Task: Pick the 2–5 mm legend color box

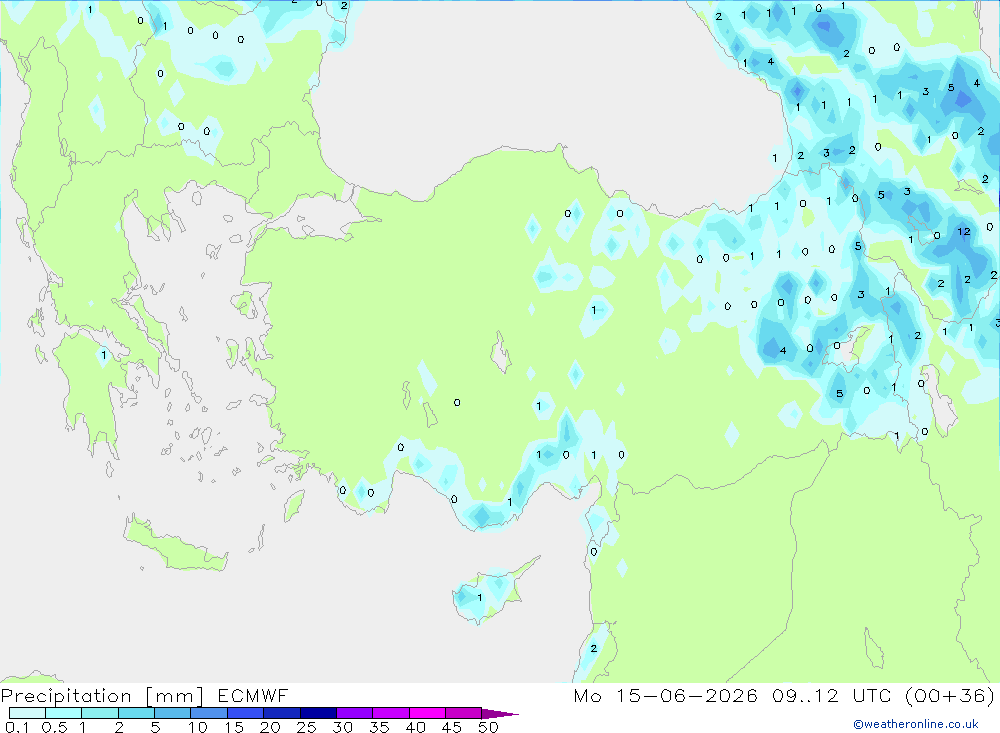Action: point(136,713)
